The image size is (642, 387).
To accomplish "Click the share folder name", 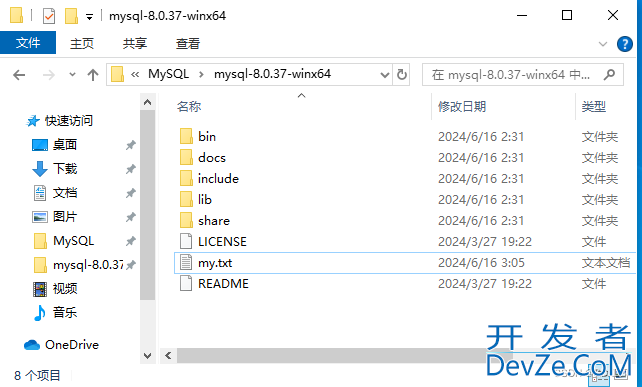I will [x=214, y=221].
